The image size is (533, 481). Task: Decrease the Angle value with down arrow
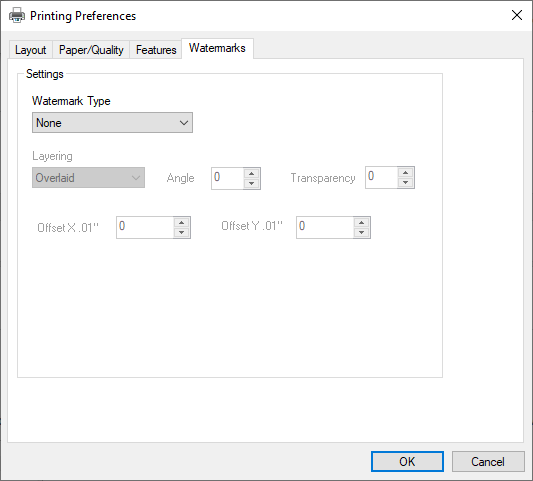(x=252, y=183)
